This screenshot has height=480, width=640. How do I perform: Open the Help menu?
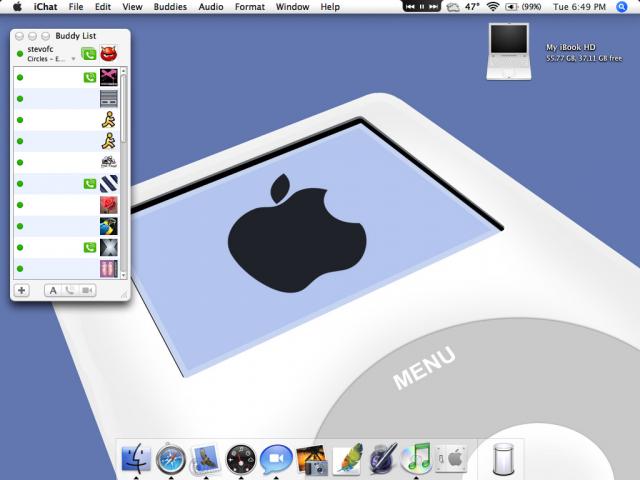330,7
